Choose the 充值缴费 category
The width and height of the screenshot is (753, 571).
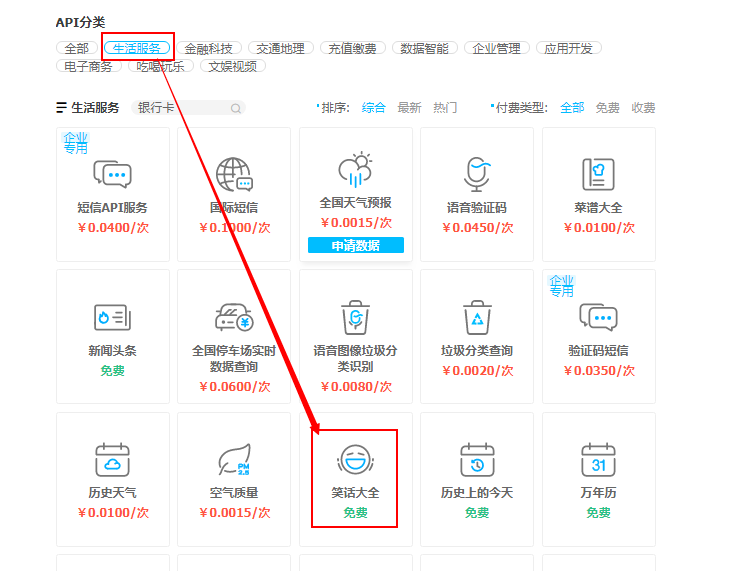pyautogui.click(x=352, y=49)
